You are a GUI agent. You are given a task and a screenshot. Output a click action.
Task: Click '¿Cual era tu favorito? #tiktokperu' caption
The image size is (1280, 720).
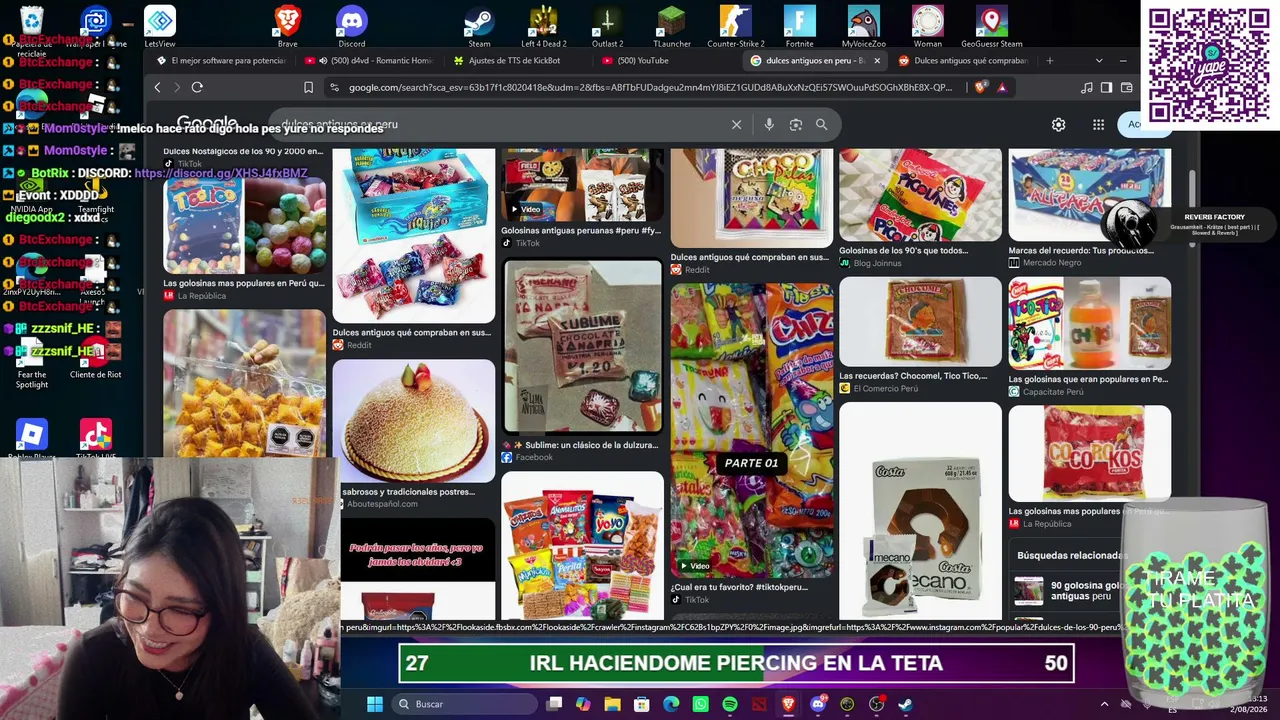[739, 587]
